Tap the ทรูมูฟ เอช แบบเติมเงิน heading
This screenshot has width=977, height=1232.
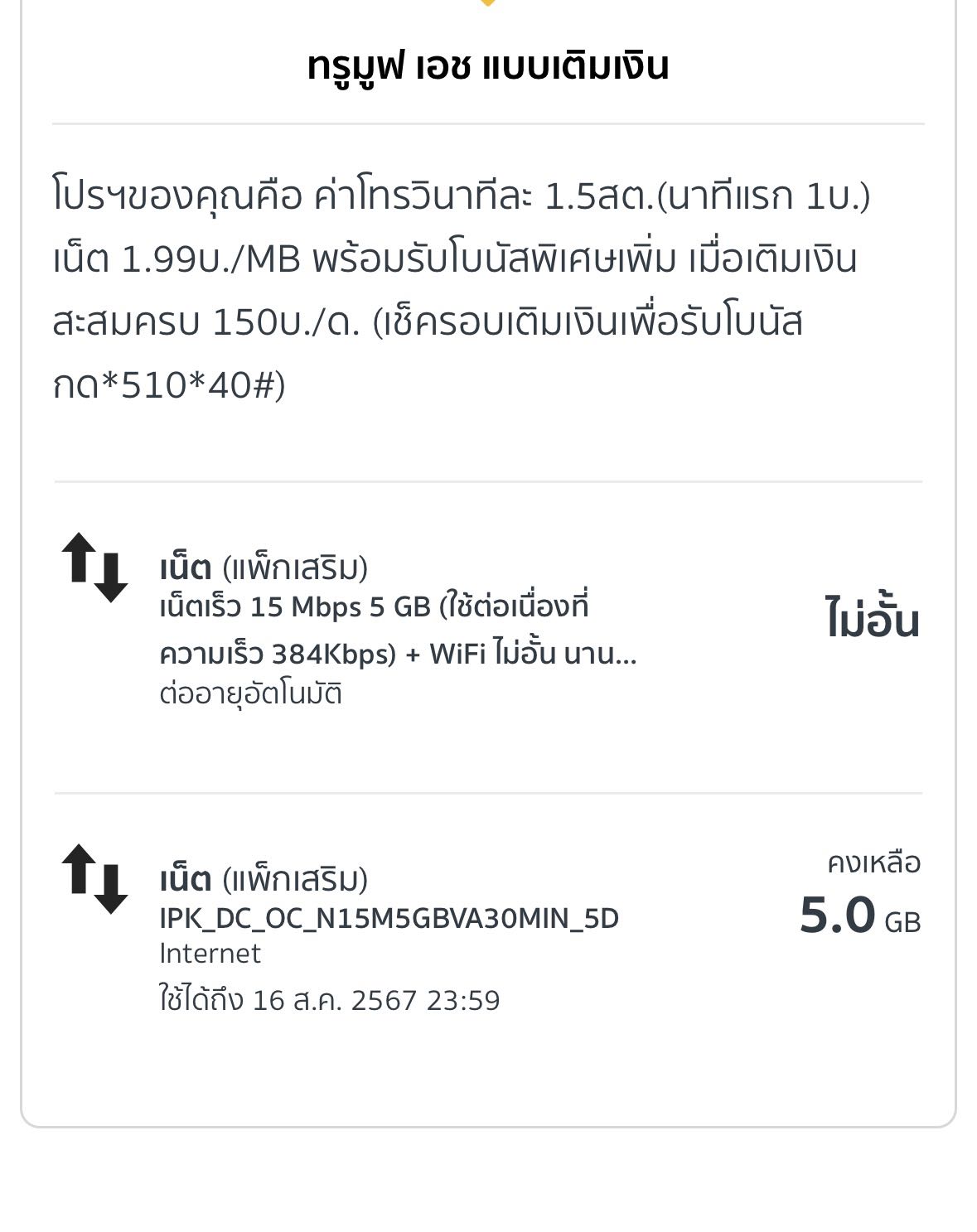[x=488, y=66]
